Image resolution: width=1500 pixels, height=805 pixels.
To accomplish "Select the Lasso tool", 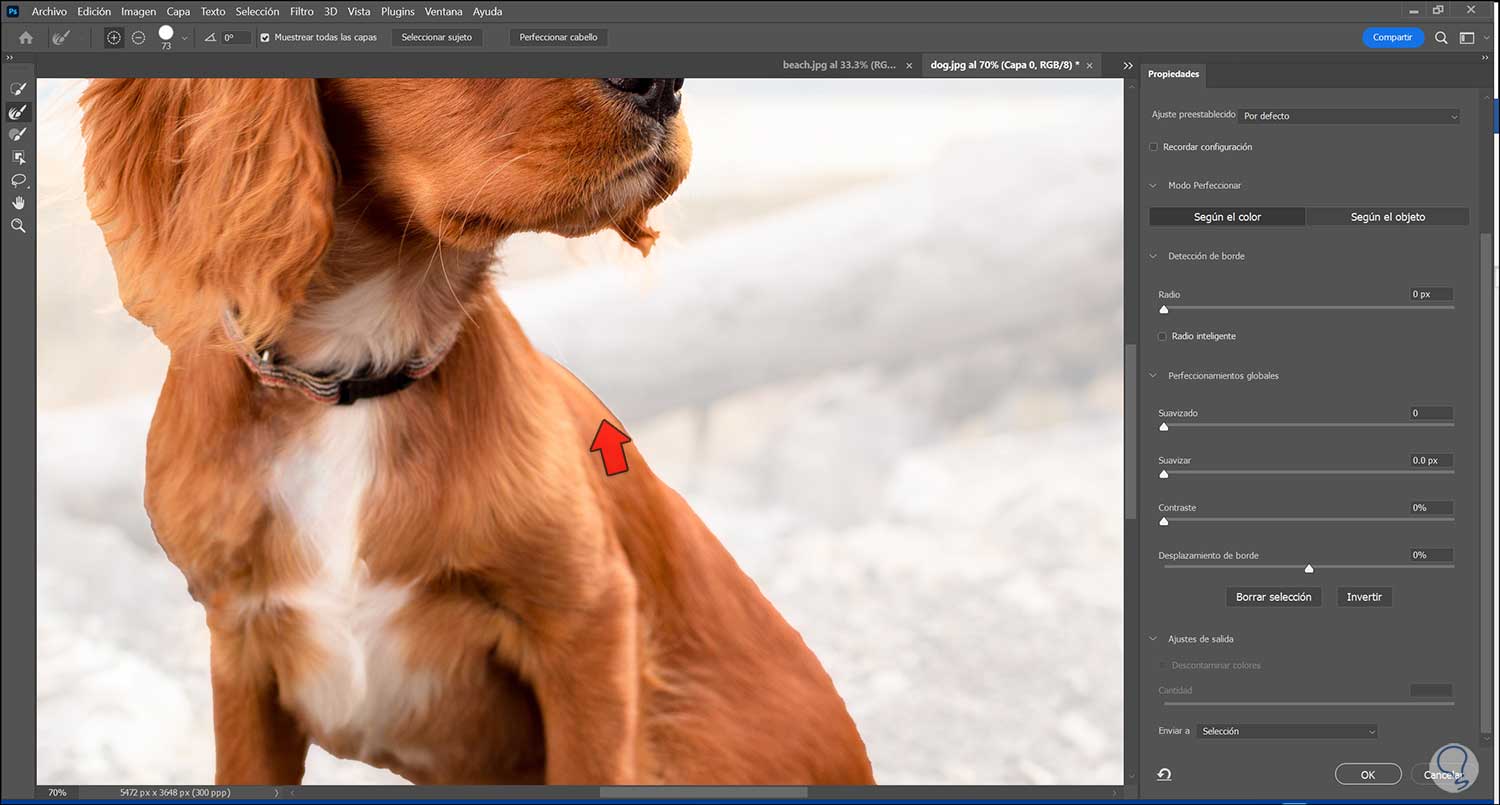I will tap(18, 181).
